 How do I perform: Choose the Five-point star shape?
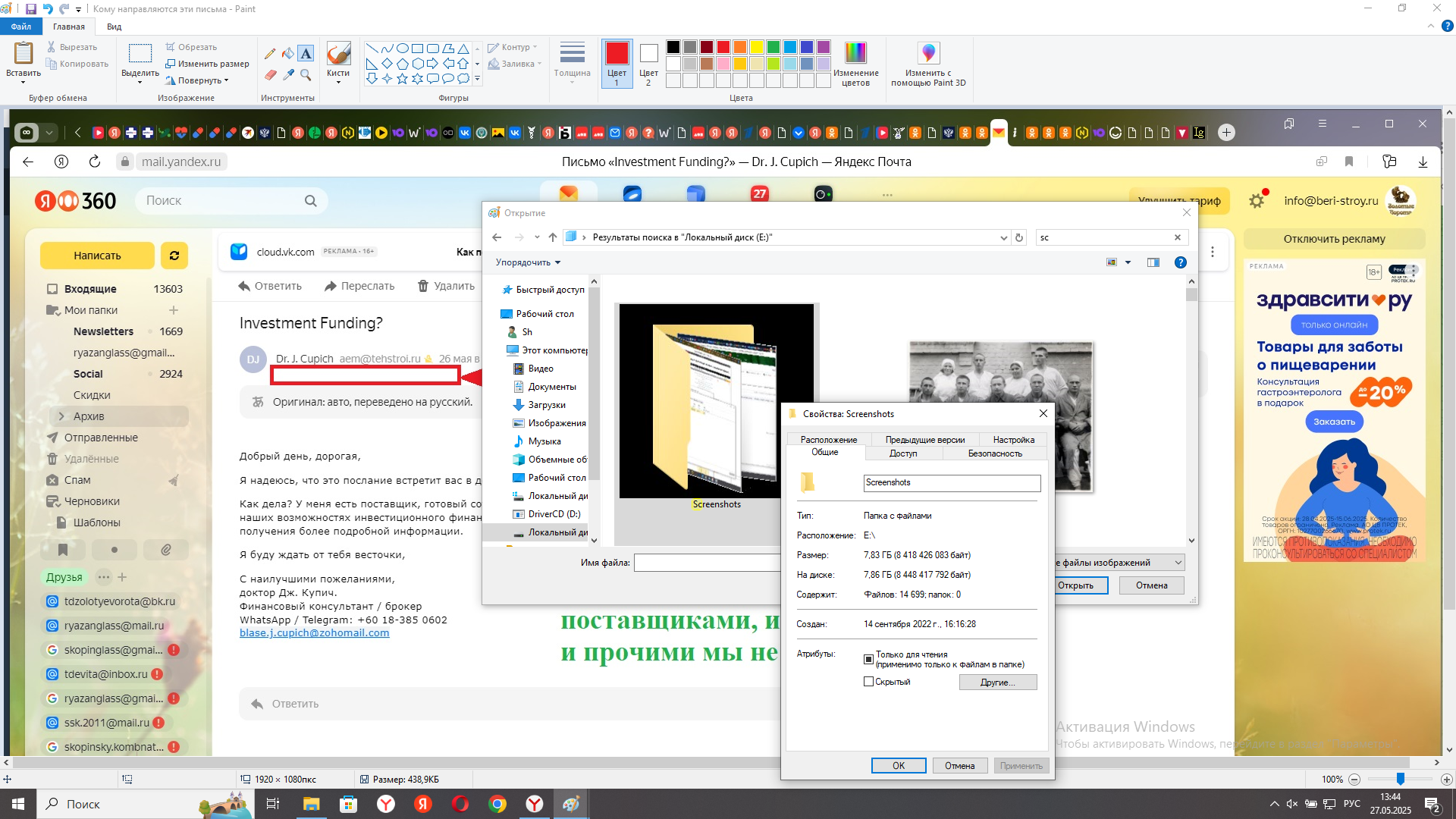402,78
